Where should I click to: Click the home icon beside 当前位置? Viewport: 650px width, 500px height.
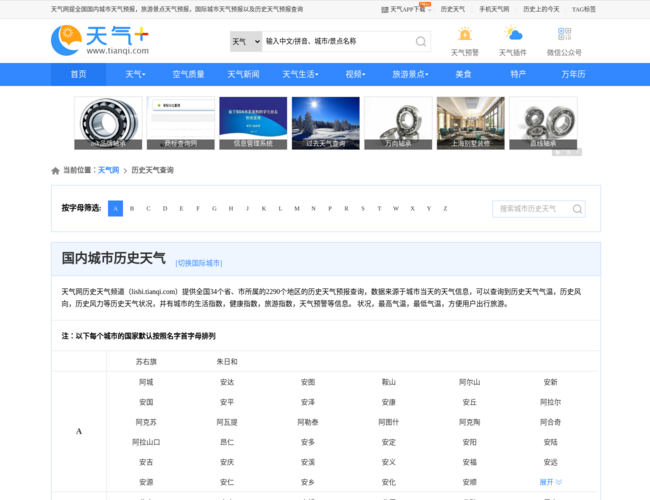[x=55, y=171]
